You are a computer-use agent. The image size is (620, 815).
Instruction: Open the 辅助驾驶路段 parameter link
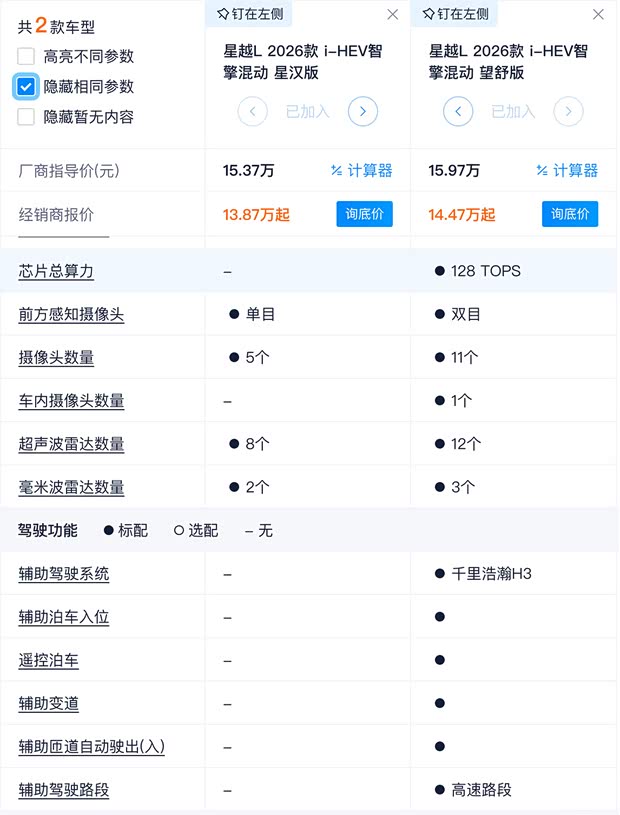[x=64, y=790]
